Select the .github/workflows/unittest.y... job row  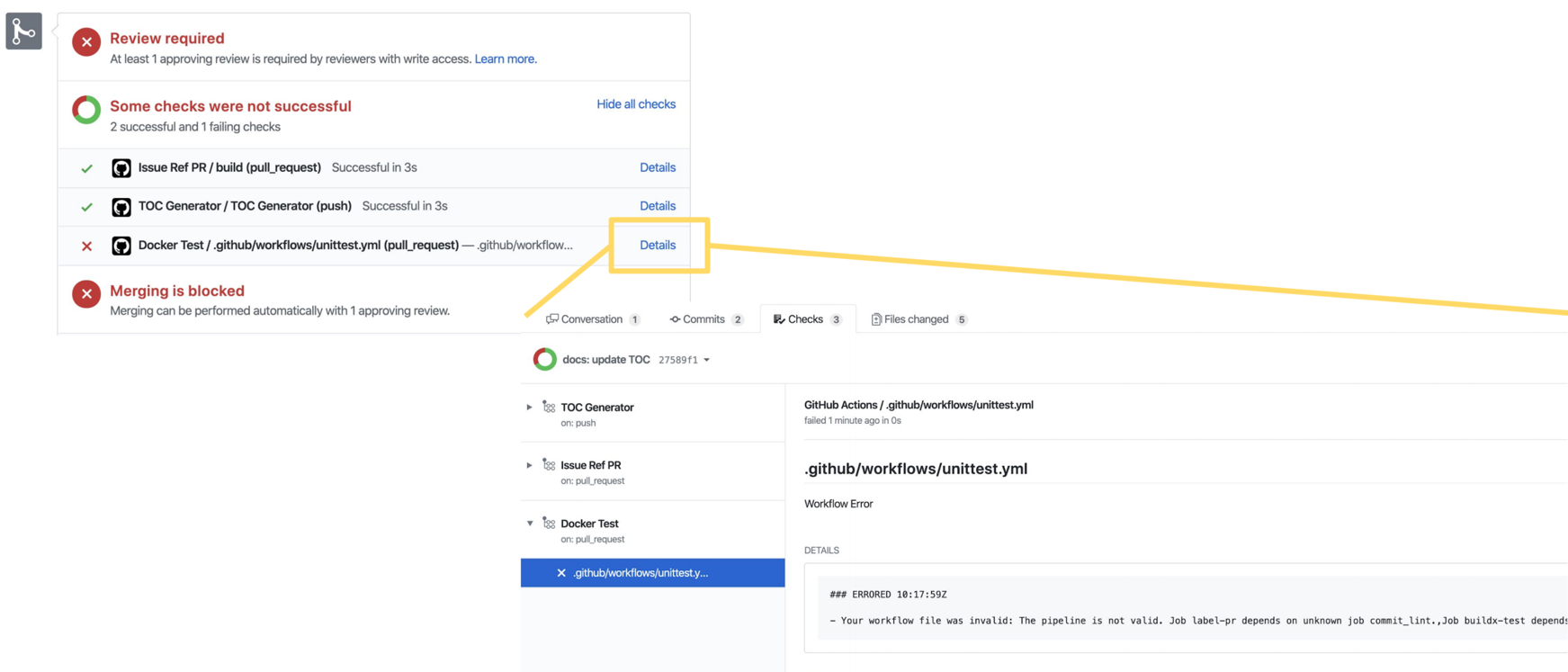point(653,573)
